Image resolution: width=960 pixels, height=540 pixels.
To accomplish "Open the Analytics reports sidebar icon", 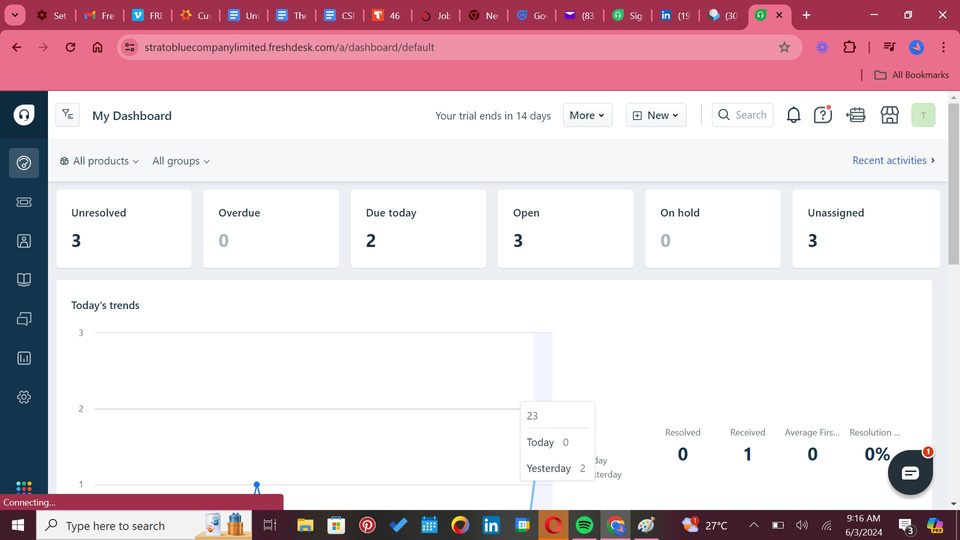I will point(24,358).
